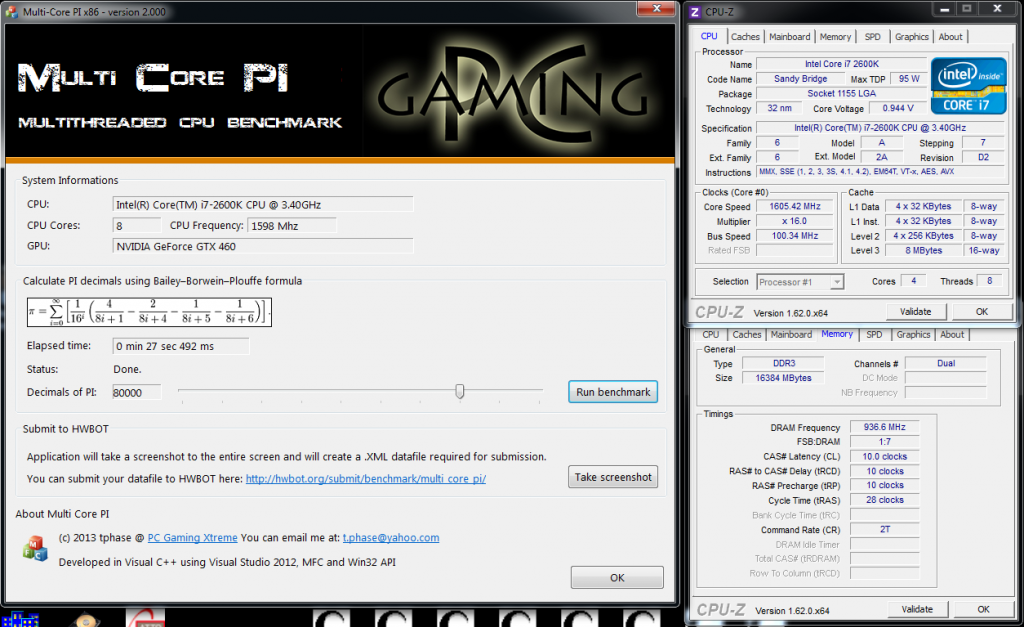
Task: Open Caches tab in the memory timings CPU-Z window
Action: (x=746, y=334)
